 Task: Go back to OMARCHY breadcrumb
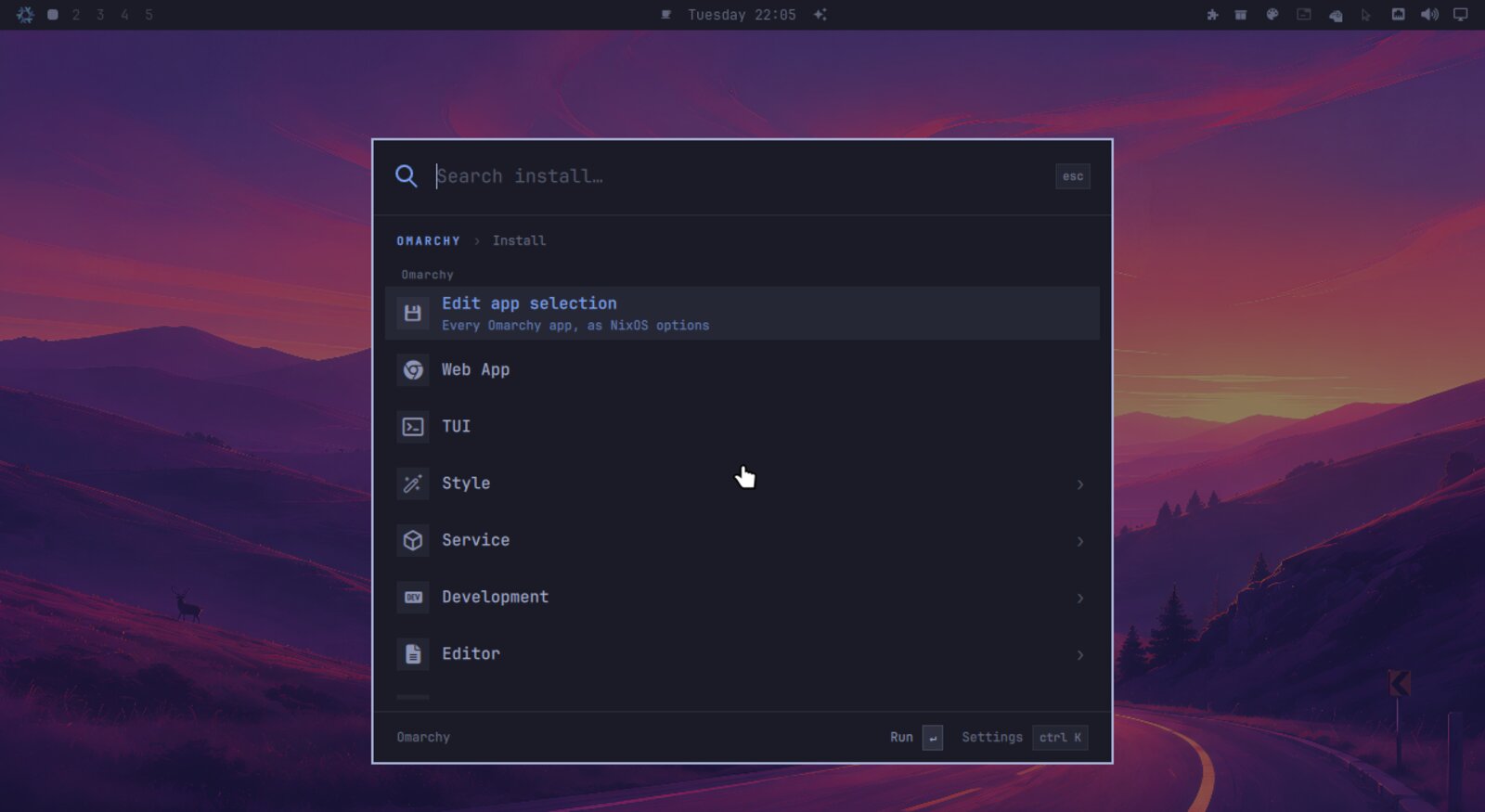[x=428, y=241]
